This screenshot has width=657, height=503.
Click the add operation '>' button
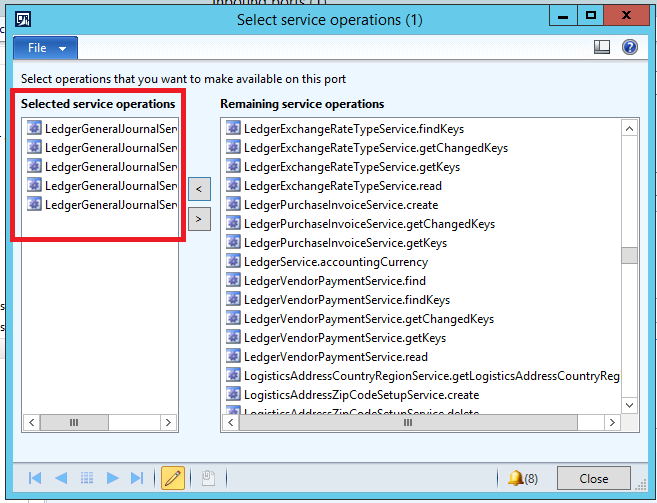pos(199,219)
